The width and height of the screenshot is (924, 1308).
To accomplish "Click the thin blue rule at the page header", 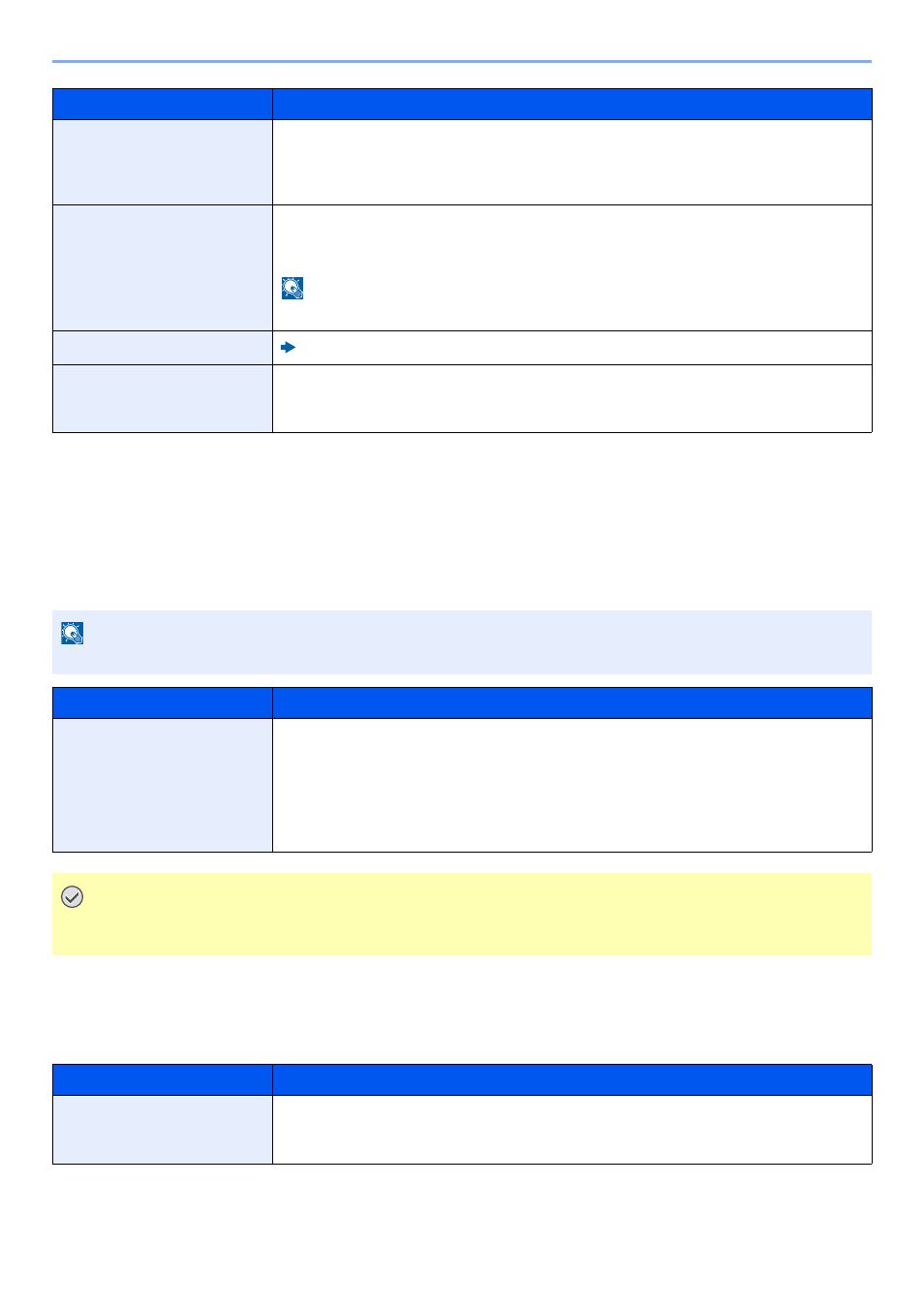I will [462, 61].
